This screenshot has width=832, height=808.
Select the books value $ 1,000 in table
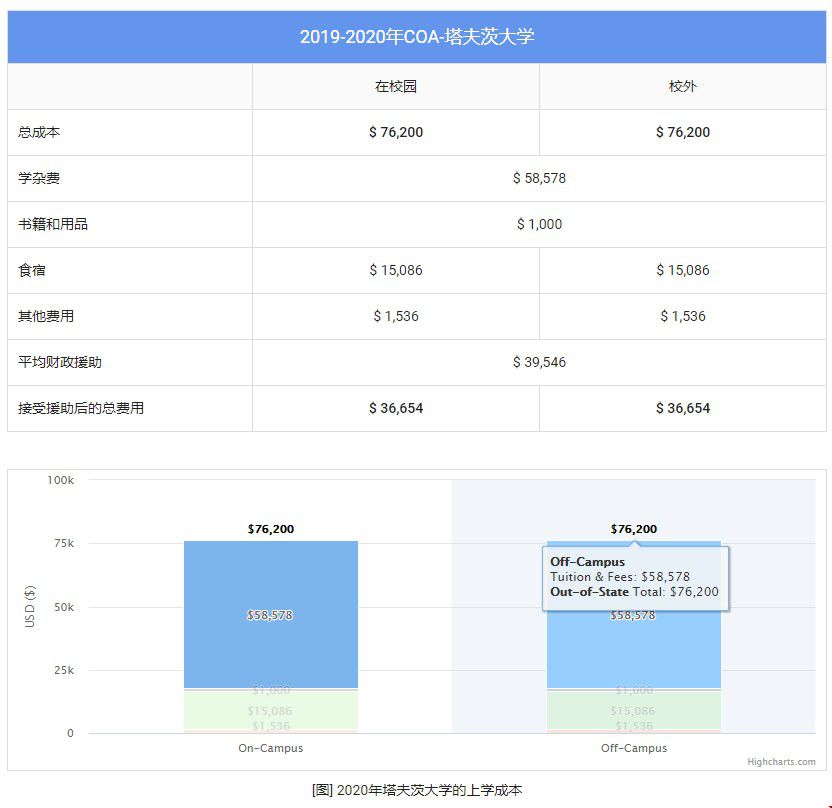(x=539, y=224)
